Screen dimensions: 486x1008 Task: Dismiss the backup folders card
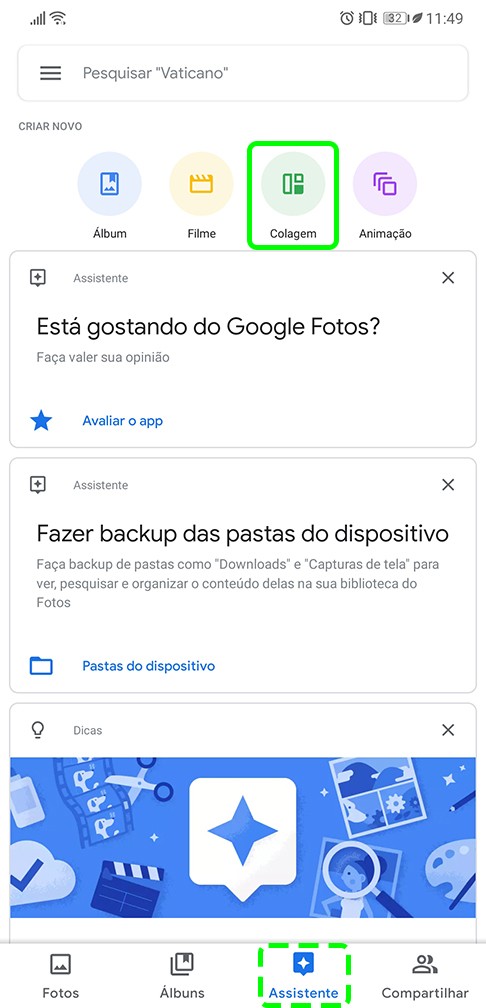(448, 485)
